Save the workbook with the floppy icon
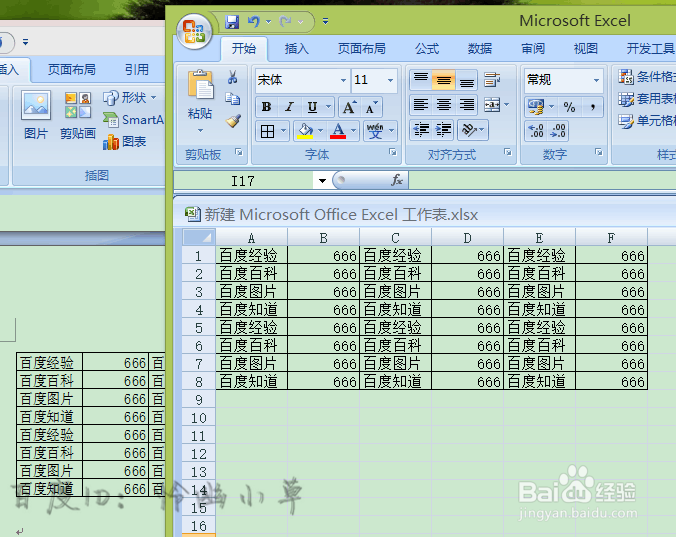Screen dimensions: 676x537 pyautogui.click(x=232, y=22)
